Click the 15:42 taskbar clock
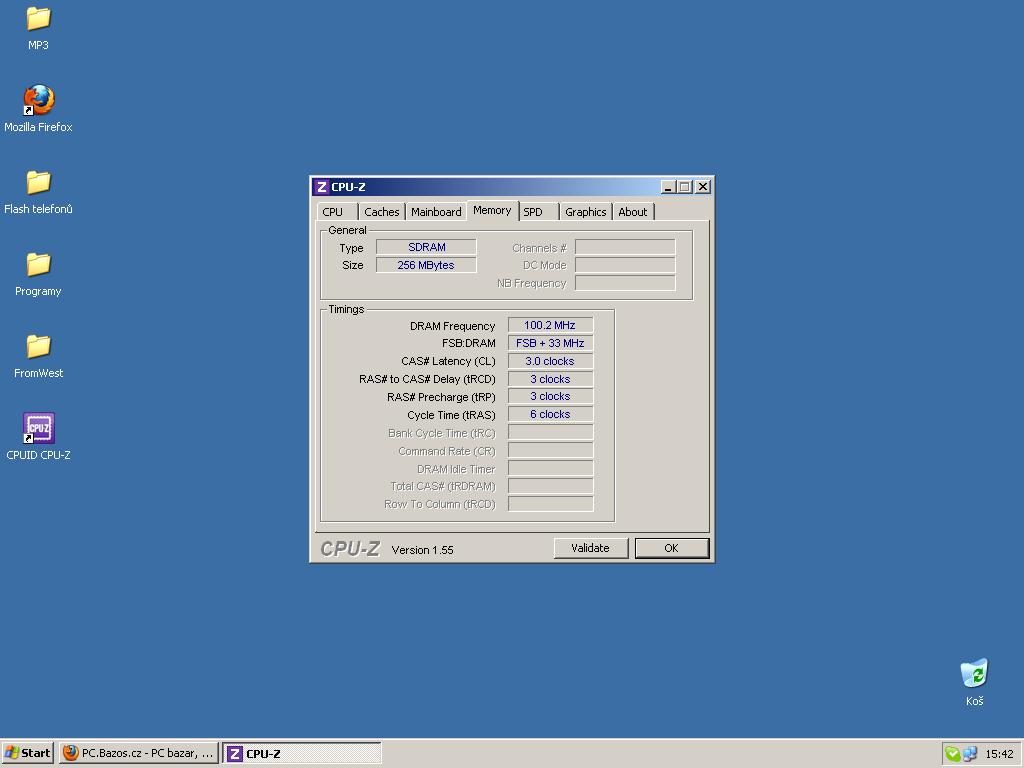Image resolution: width=1024 pixels, height=768 pixels. click(999, 754)
